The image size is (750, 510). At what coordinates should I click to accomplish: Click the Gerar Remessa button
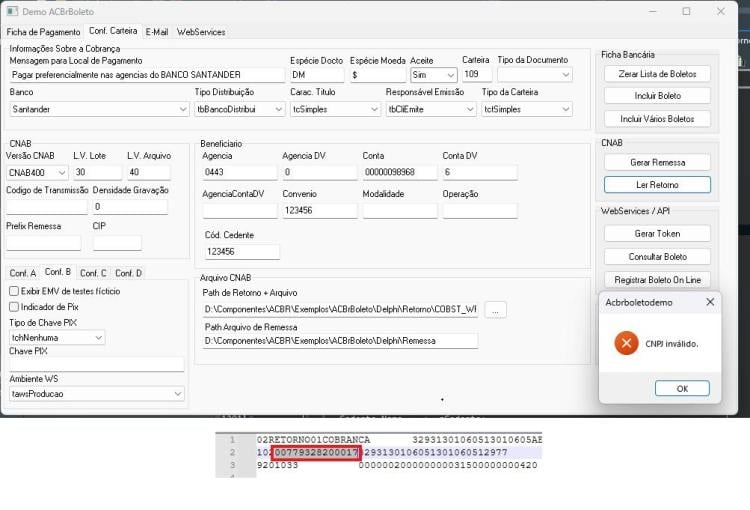(x=657, y=163)
